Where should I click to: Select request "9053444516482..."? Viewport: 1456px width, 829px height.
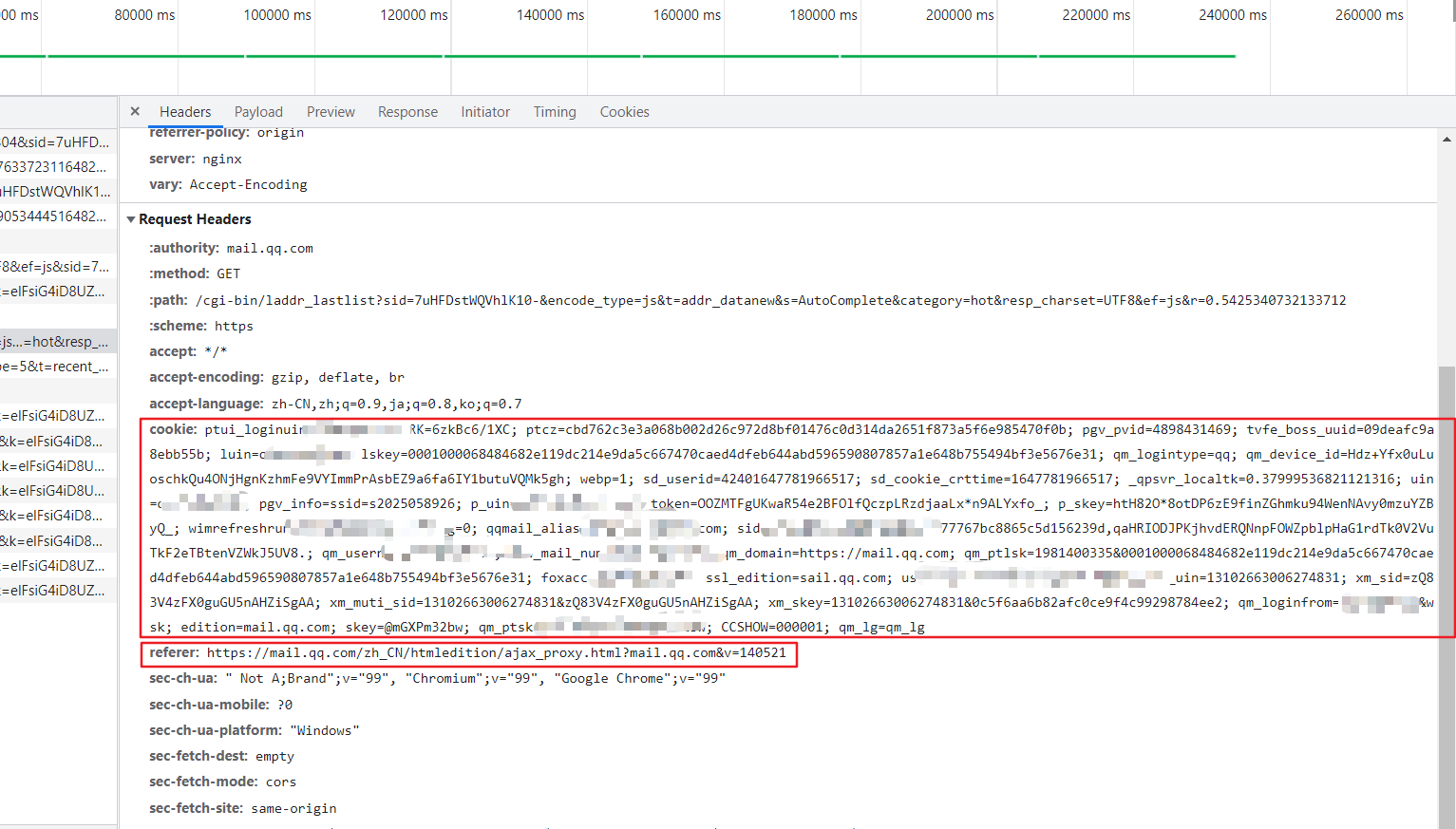58,217
